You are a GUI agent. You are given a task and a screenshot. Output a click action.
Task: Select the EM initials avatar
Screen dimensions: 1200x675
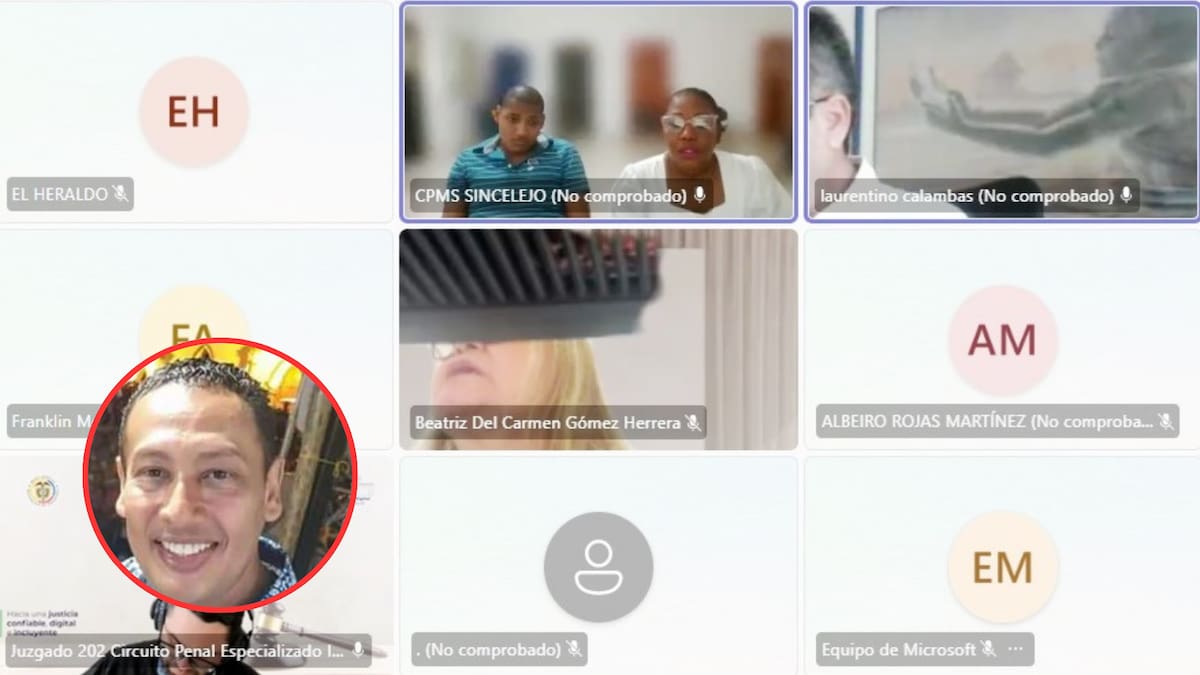click(x=1002, y=568)
